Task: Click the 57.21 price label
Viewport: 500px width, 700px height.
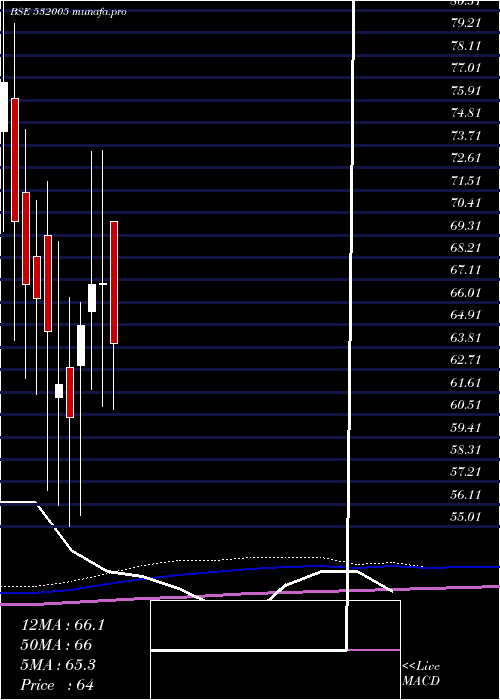Action: (466, 471)
